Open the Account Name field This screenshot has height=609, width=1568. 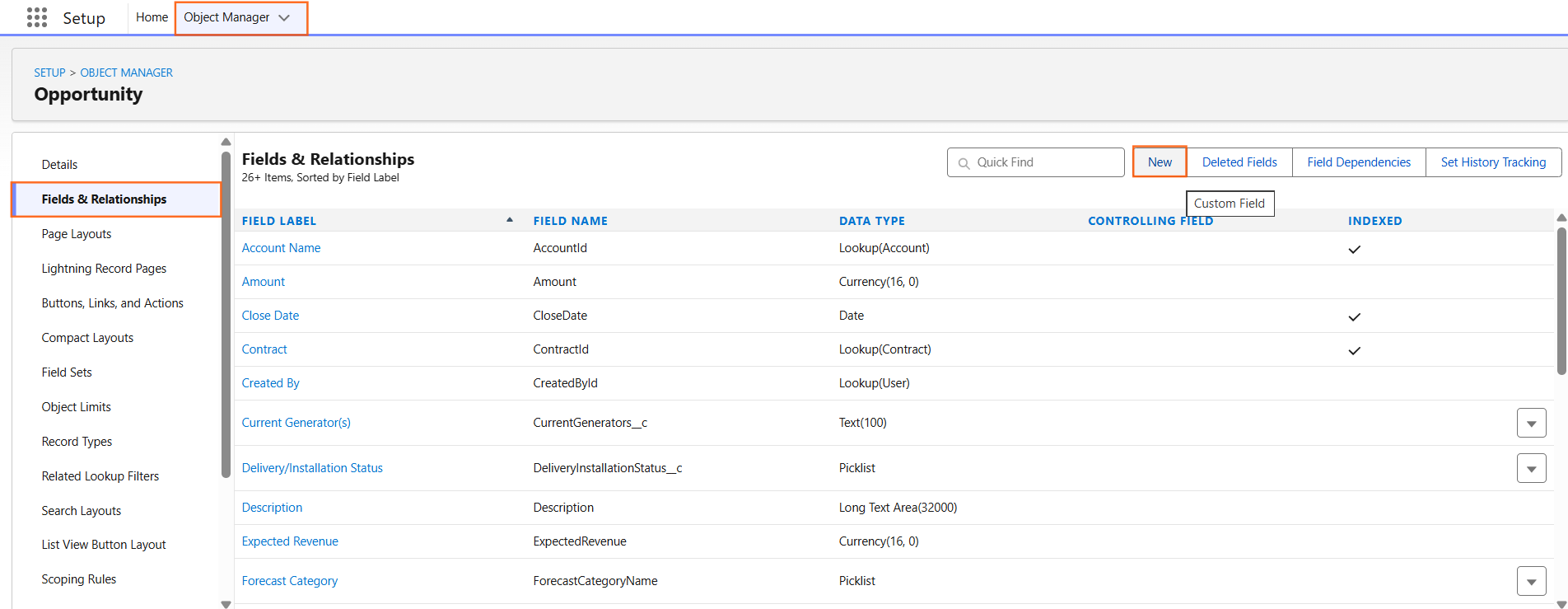(281, 248)
